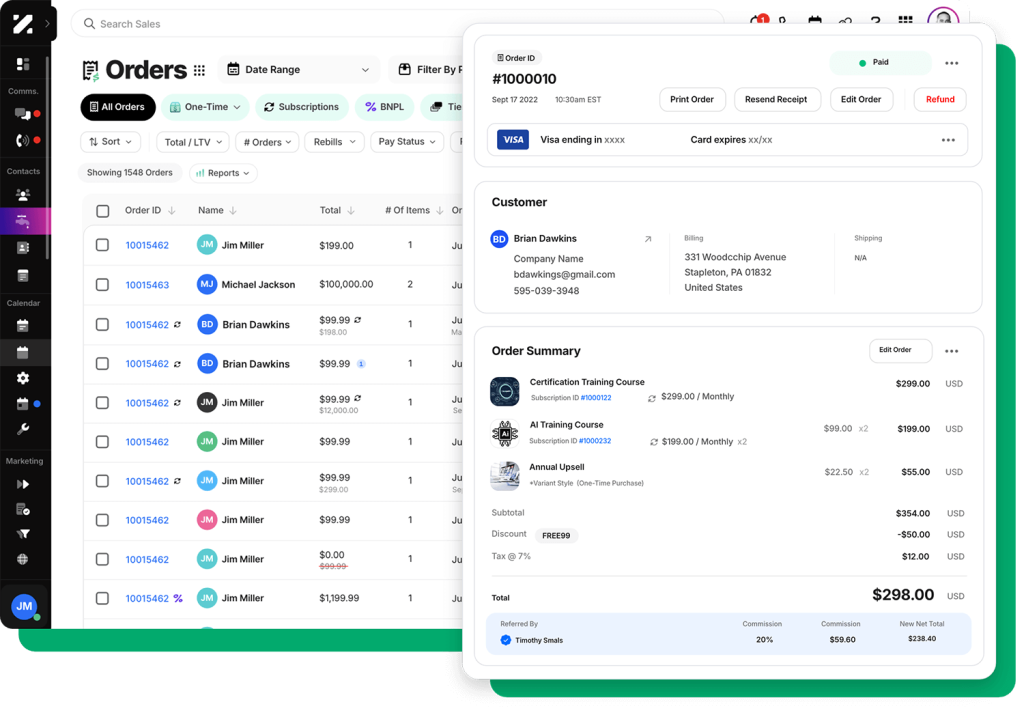Check the box for Jim Miller $12,000.00 order

[103, 403]
